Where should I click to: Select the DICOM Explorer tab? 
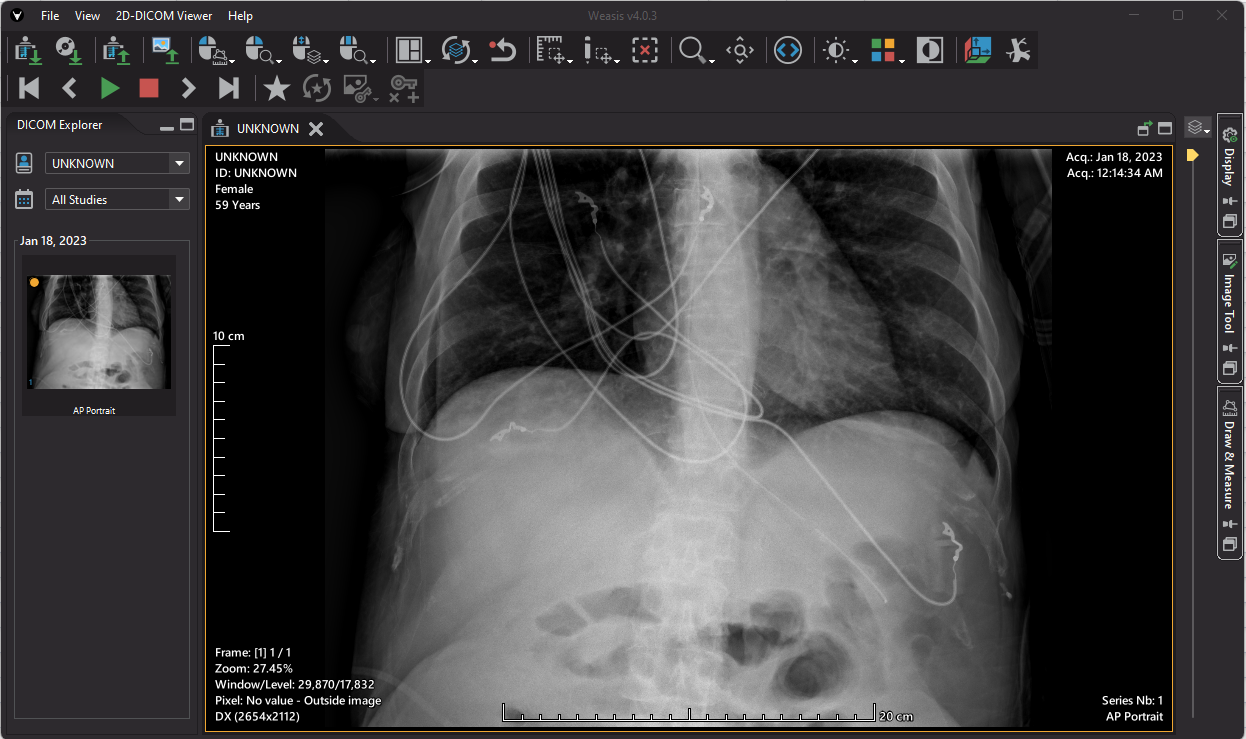coord(60,125)
